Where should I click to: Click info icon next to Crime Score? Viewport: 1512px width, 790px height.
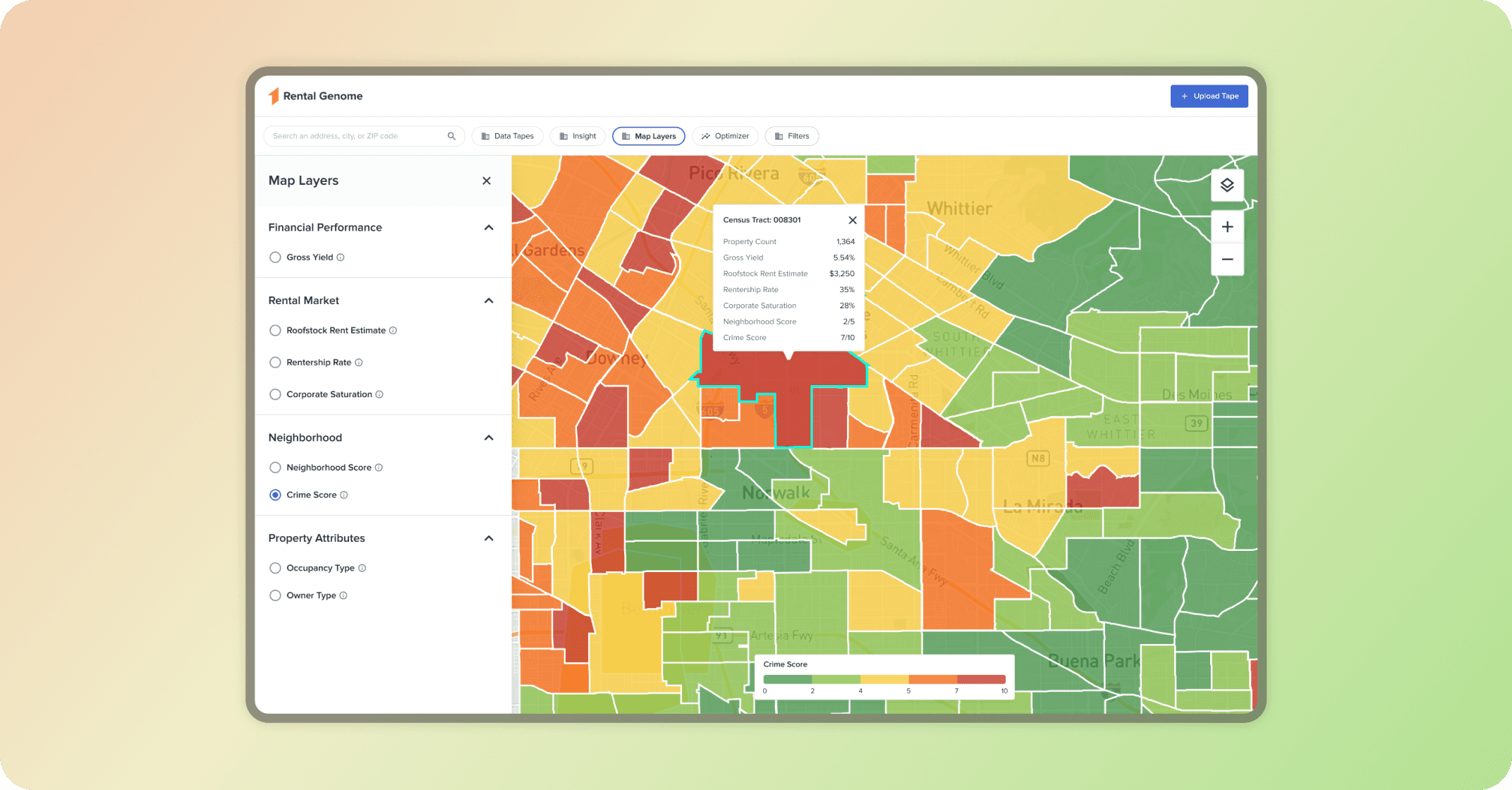tap(344, 495)
